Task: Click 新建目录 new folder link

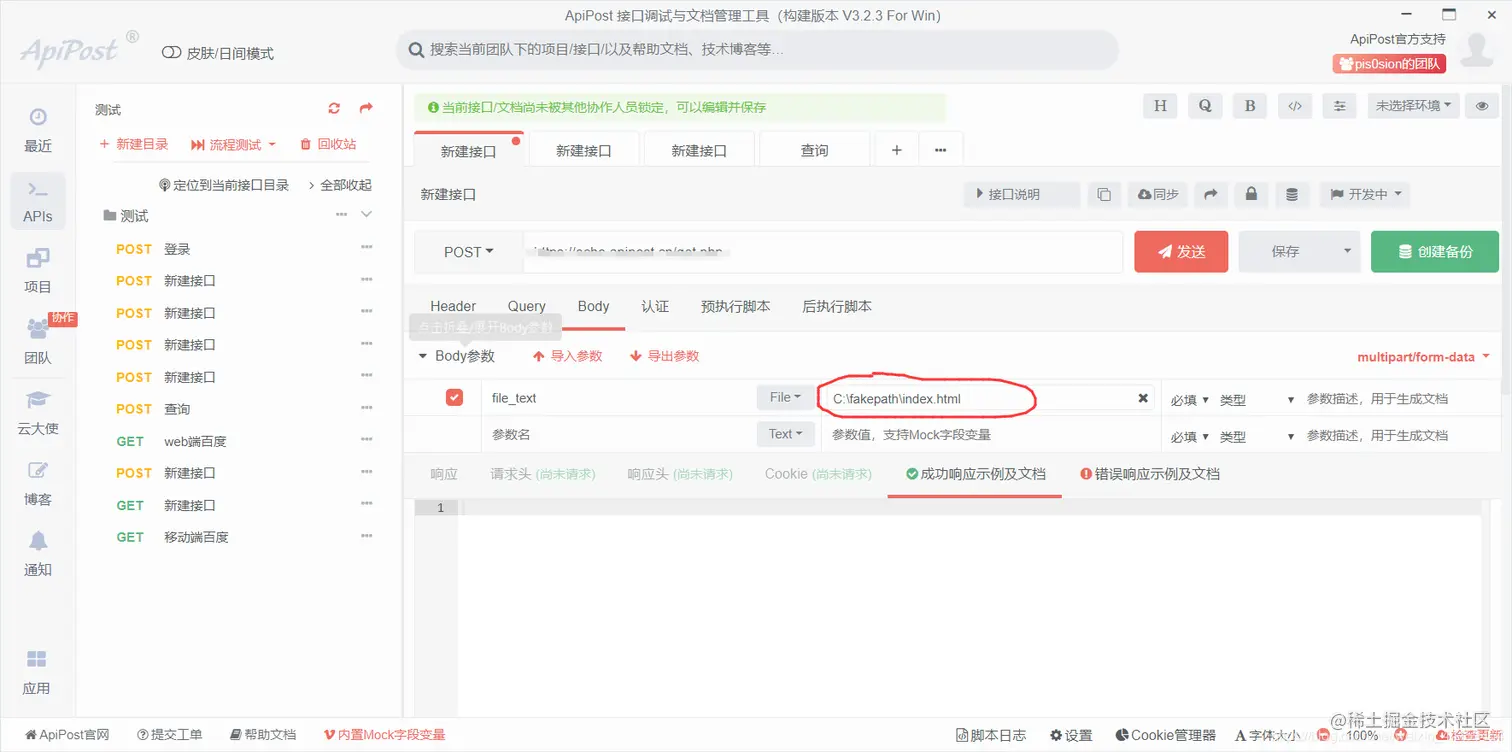Action: click(x=134, y=145)
